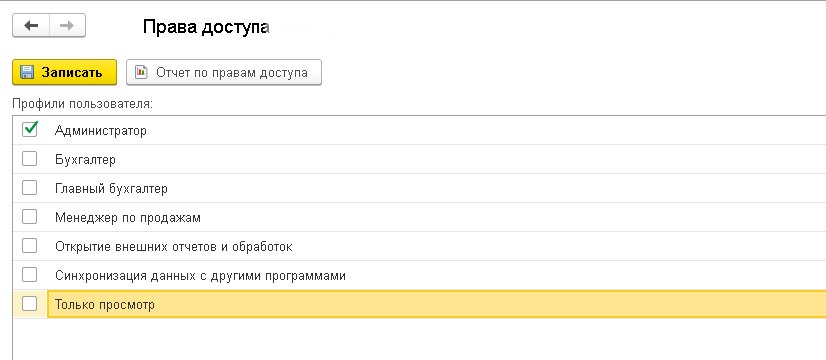Tick the Главный бухгалтер checkbox

tap(30, 188)
